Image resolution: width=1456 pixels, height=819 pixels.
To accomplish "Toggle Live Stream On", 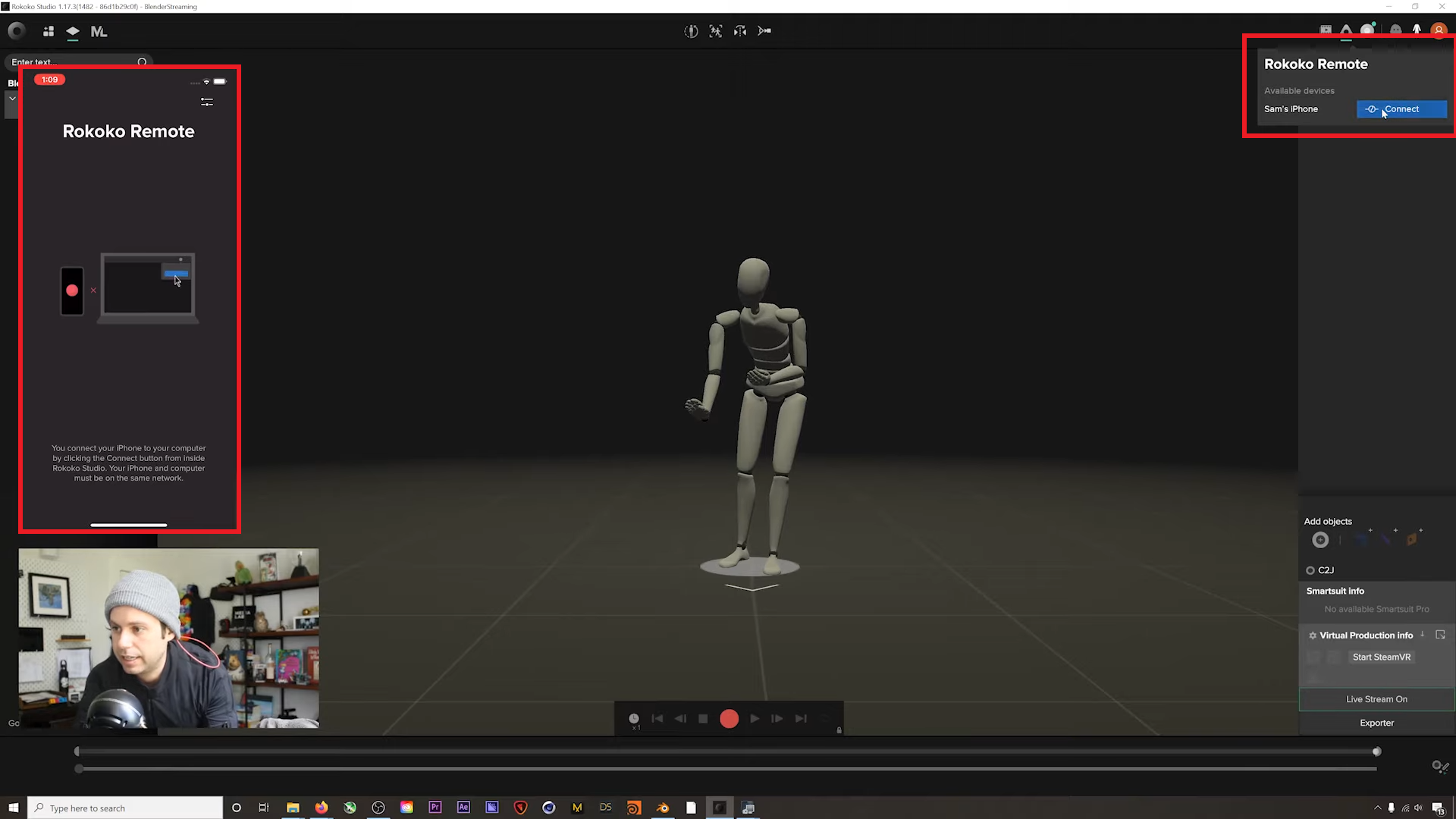I will (x=1376, y=698).
